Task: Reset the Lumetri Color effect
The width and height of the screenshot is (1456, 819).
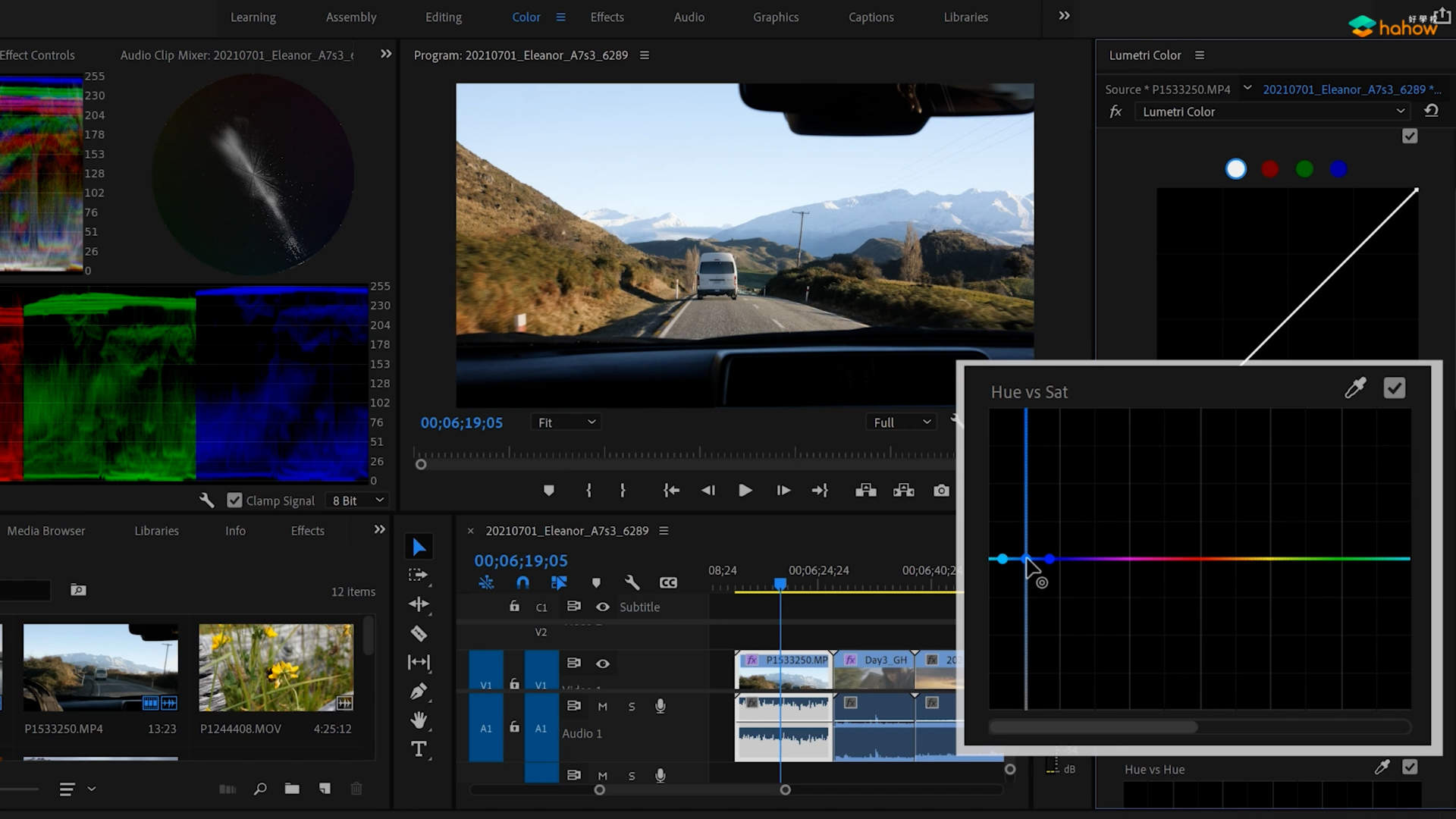Action: (1431, 111)
